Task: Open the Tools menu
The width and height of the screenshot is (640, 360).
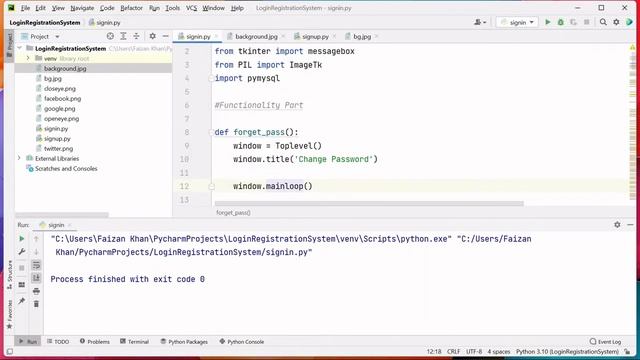Action: pos(172,8)
